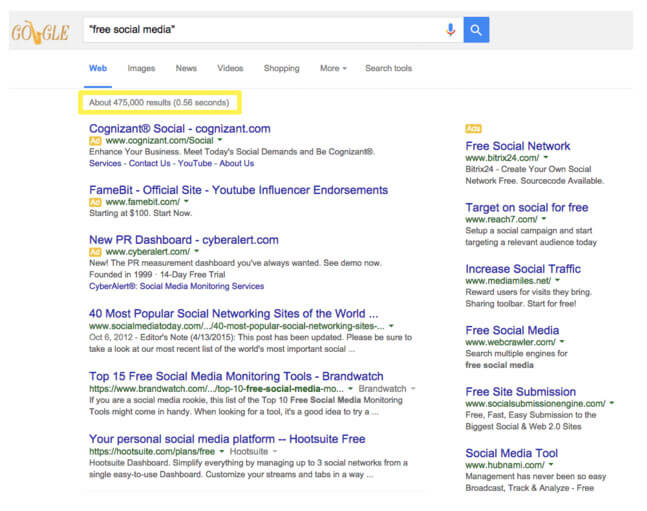The width and height of the screenshot is (647, 511).
Task: Open the Free Social Network sidebar ad
Action: click(x=518, y=146)
